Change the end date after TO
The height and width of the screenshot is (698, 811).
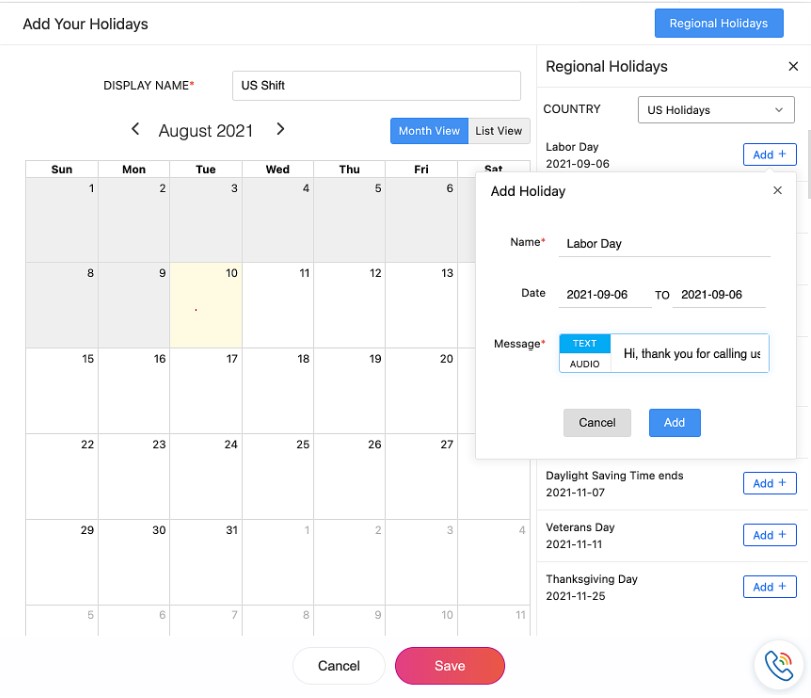[718, 295]
